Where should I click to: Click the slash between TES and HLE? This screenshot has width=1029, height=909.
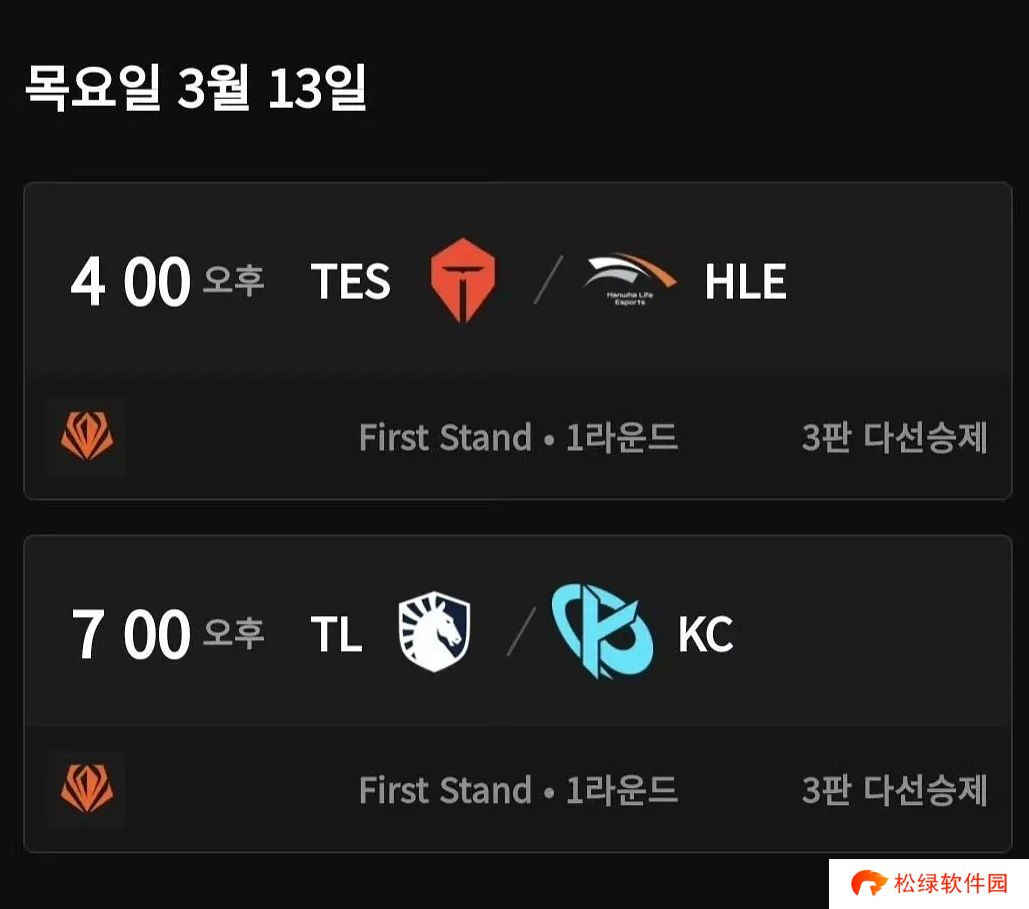point(546,281)
